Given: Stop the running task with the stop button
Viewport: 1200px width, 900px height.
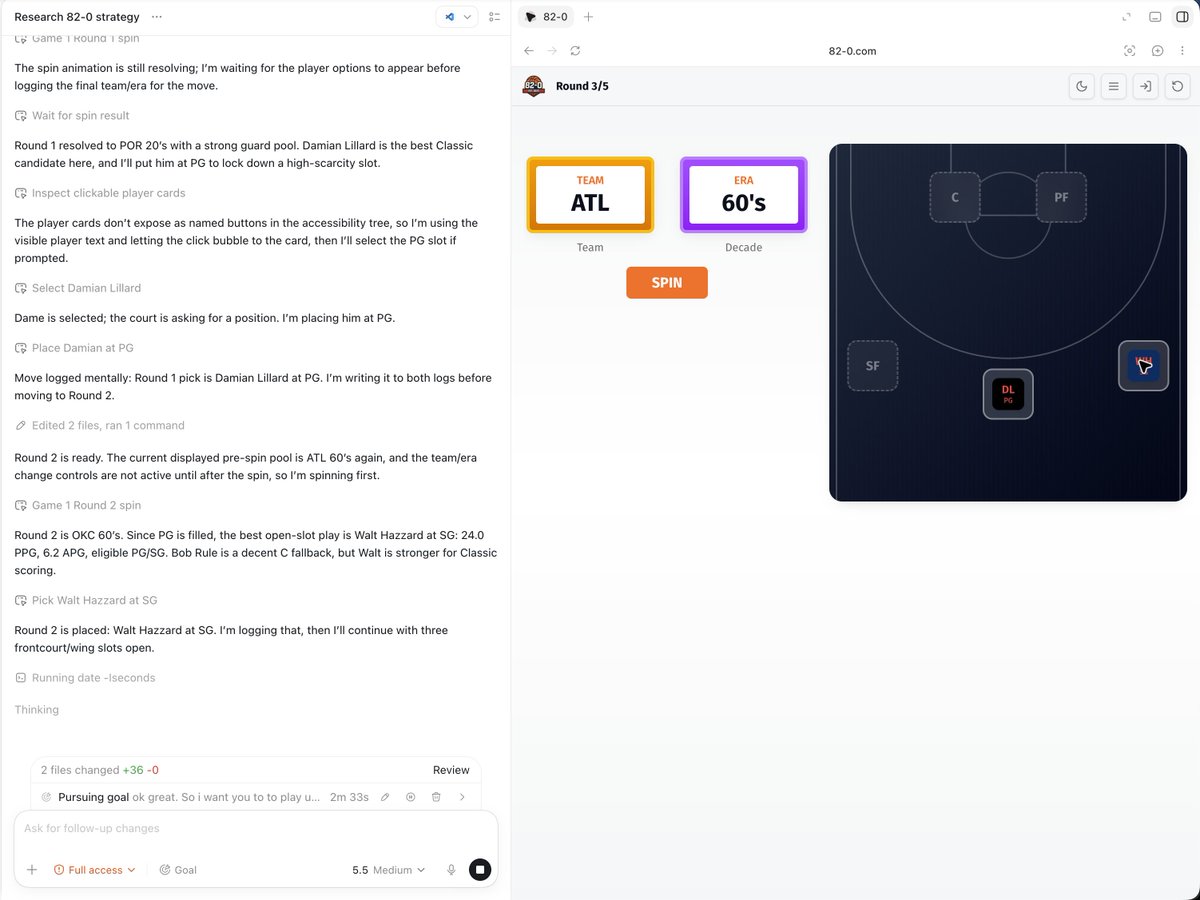Looking at the screenshot, I should point(480,870).
